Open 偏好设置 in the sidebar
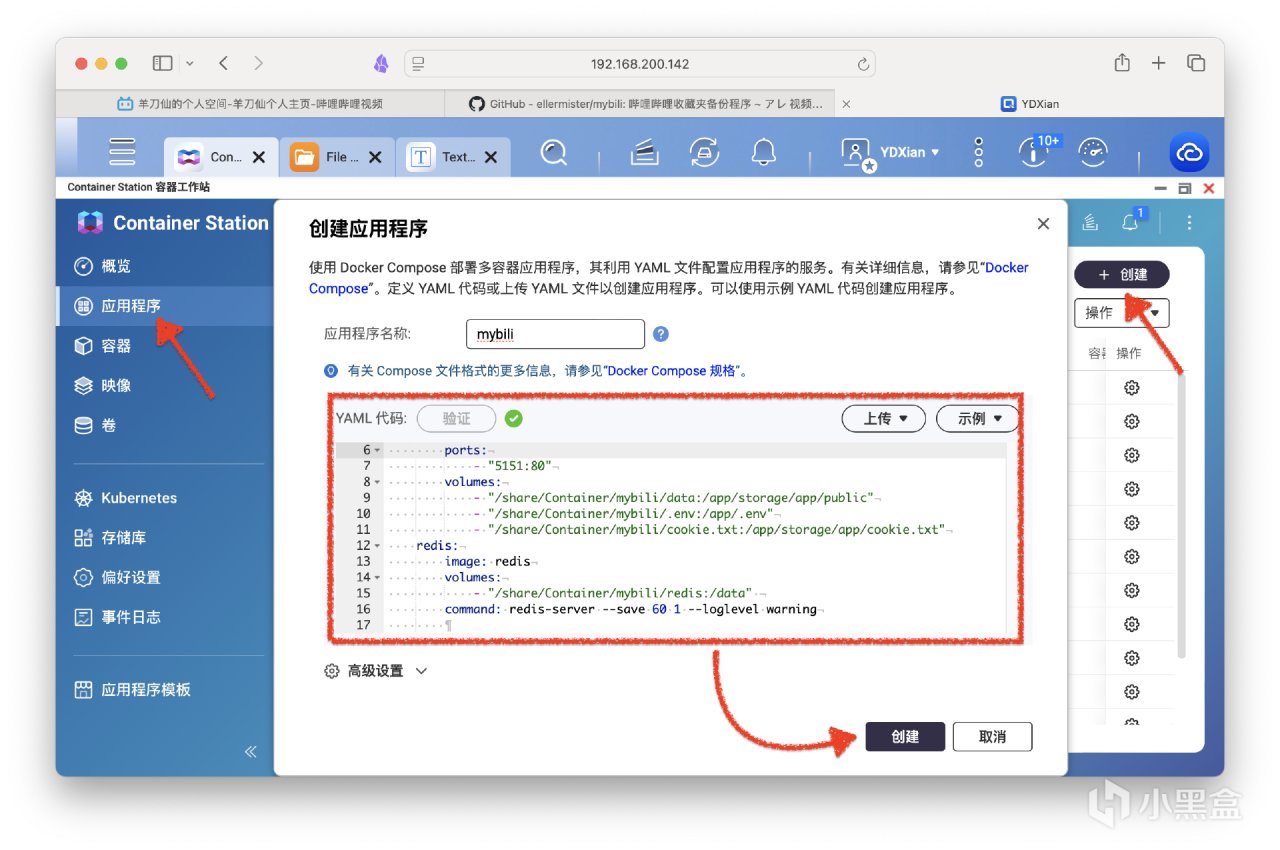This screenshot has width=1280, height=850. point(165,578)
